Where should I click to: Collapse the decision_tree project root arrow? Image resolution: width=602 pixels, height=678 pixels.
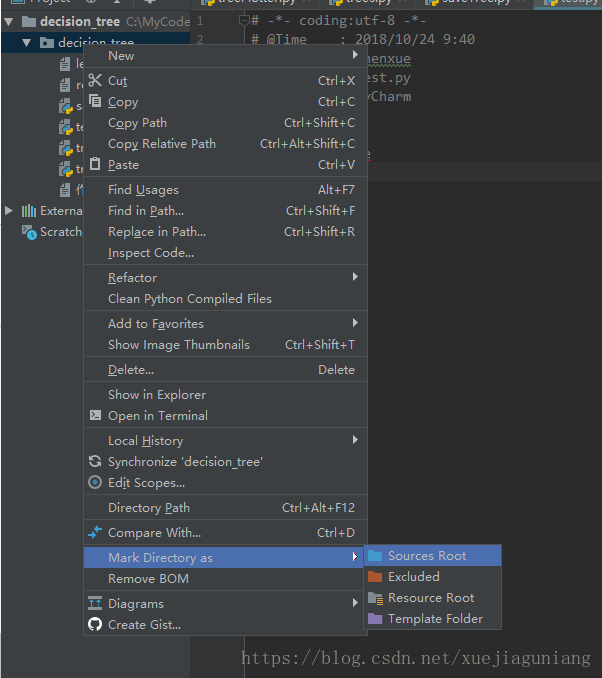(x=9, y=21)
